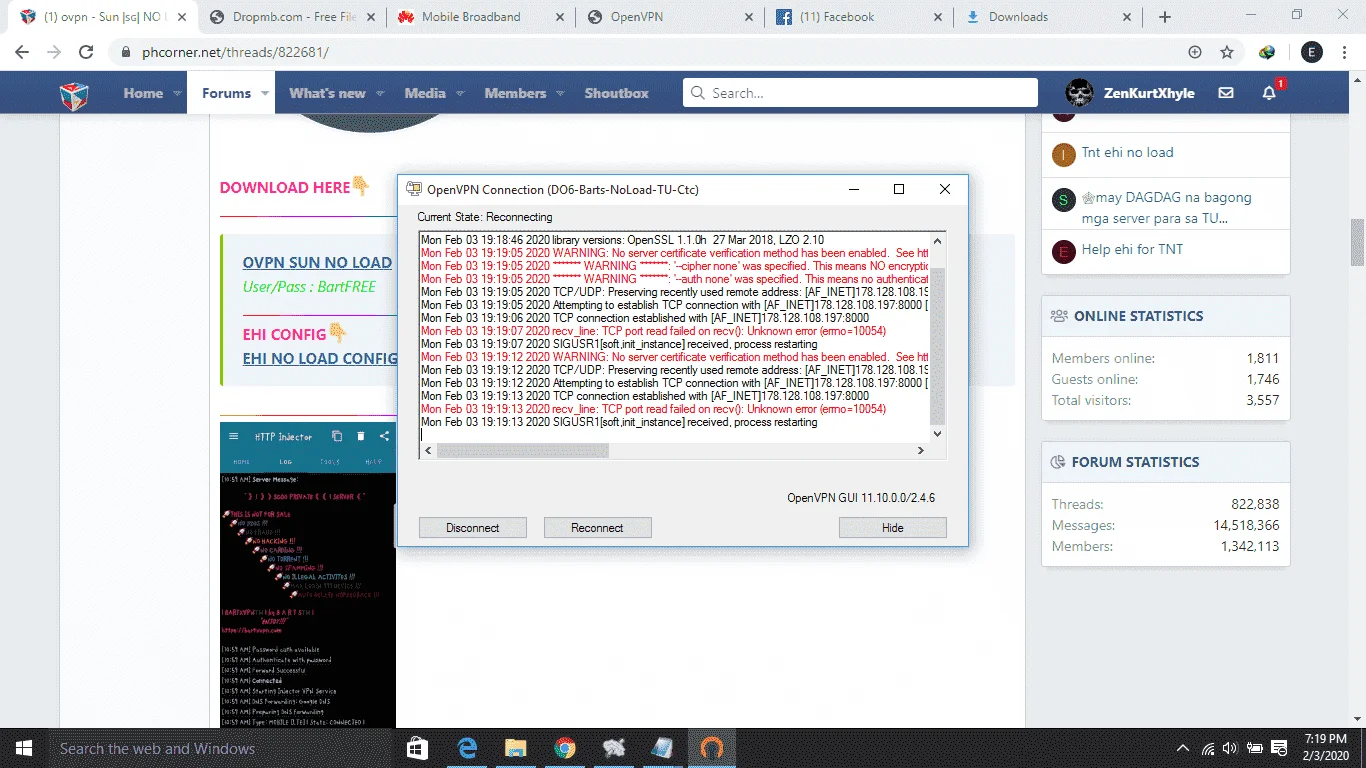Click the OpenVPN log vertical scrollbar thumb
The image size is (1366, 768).
tap(937, 347)
